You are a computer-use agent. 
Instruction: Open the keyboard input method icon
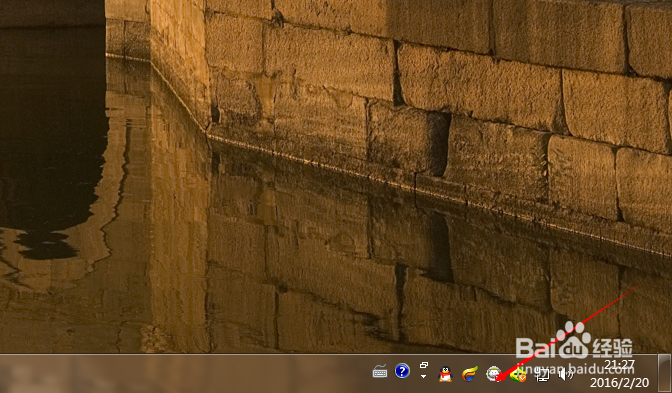[x=380, y=372]
